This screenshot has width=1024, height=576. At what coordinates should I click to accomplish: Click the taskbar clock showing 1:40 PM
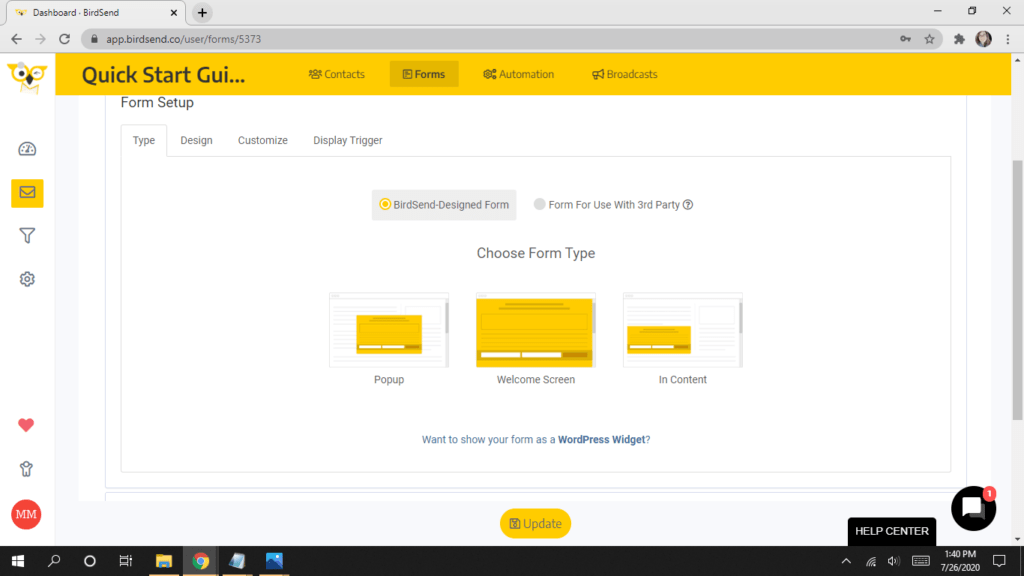[x=960, y=561]
